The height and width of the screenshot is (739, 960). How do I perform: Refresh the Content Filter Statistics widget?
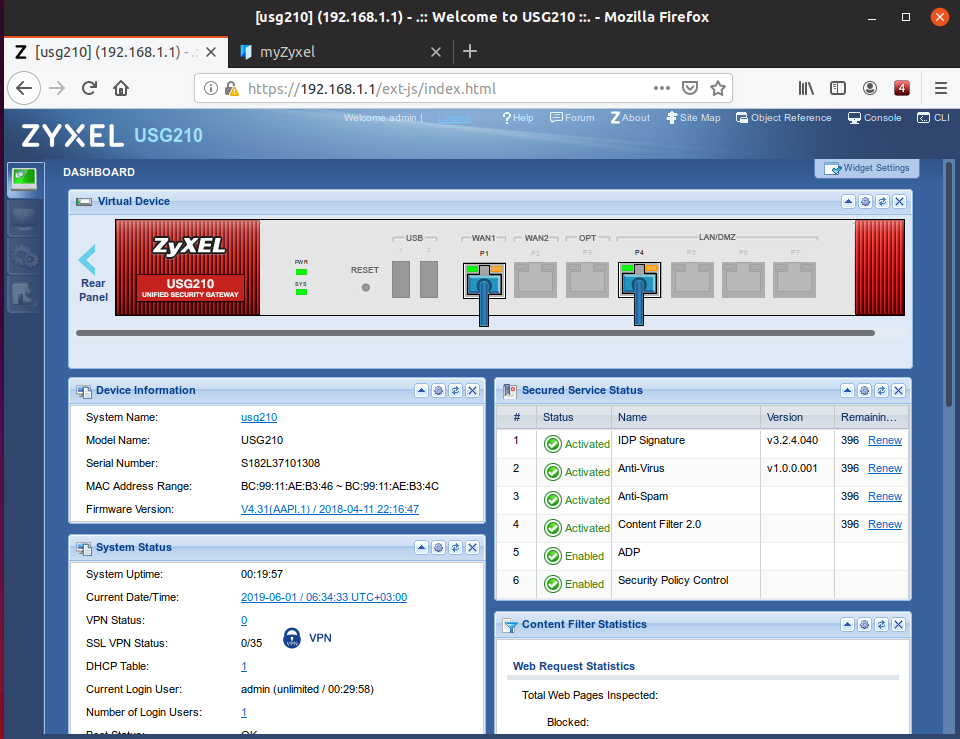click(x=882, y=625)
